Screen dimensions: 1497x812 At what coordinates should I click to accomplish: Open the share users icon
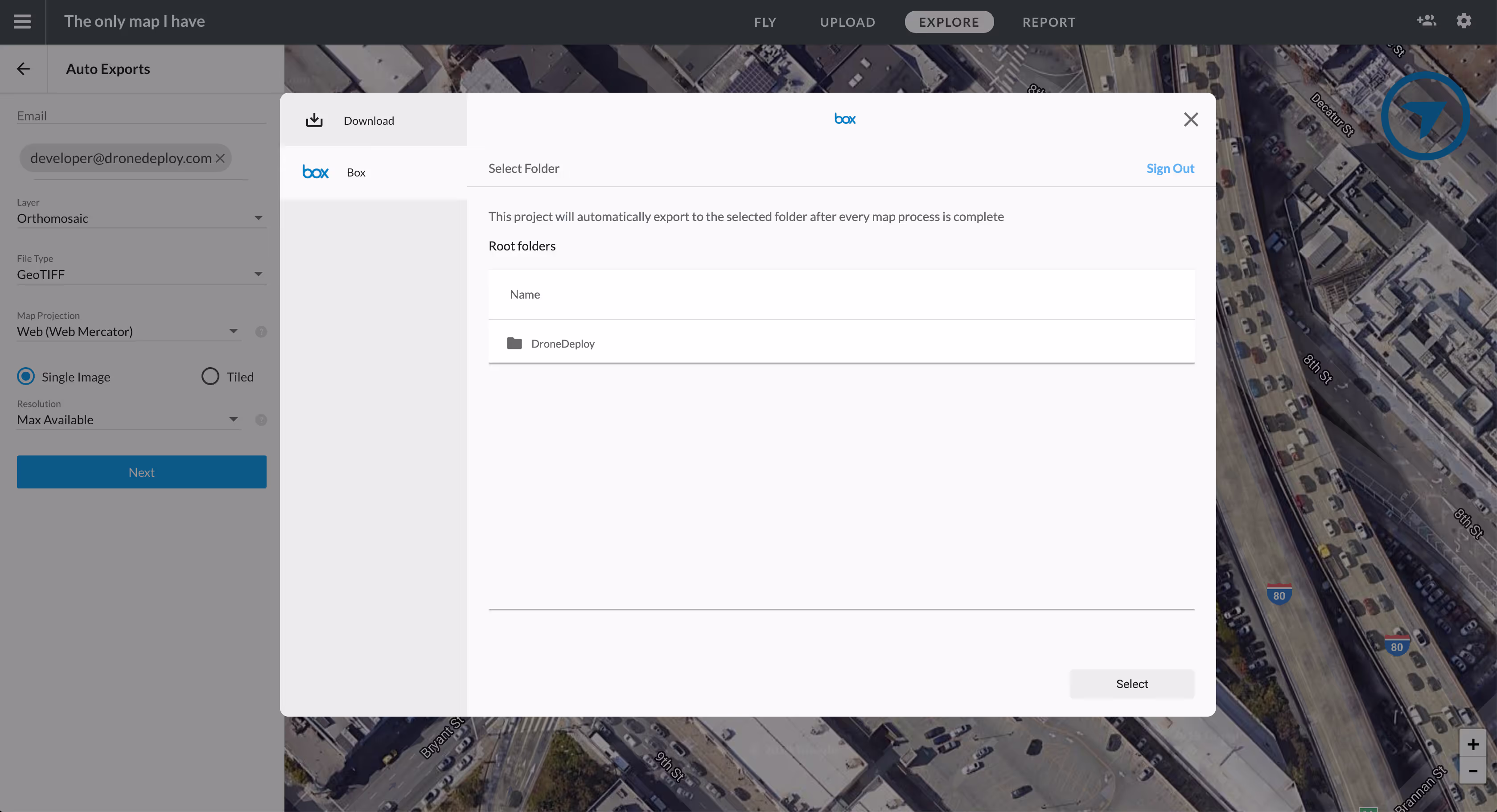(1426, 21)
